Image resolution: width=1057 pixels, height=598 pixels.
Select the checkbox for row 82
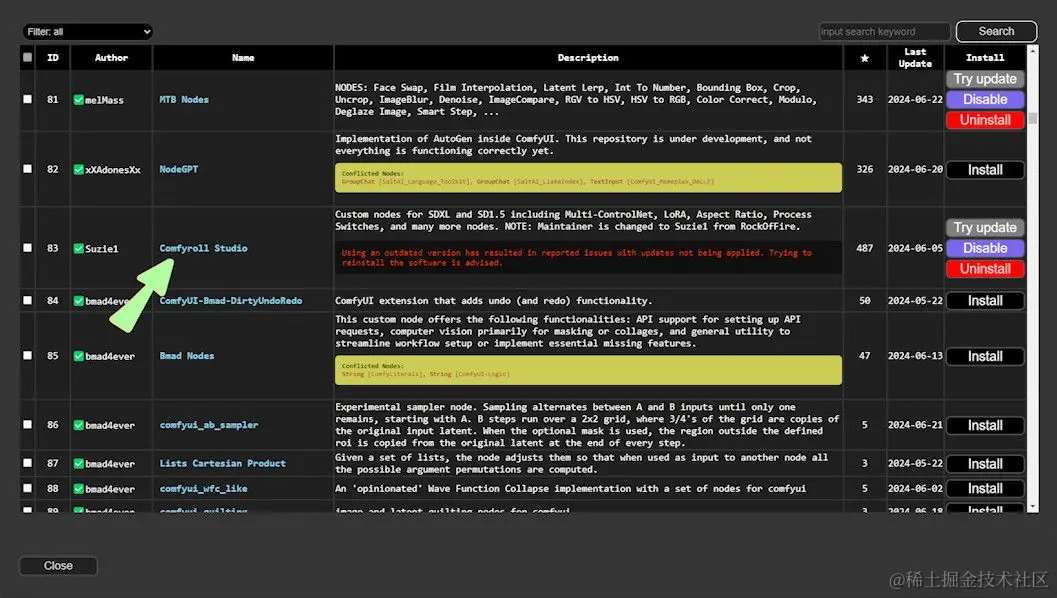[28, 169]
